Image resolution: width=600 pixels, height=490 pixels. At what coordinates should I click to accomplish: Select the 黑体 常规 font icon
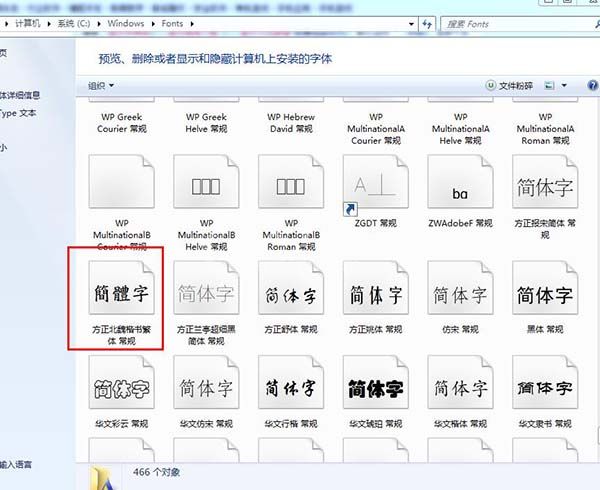coord(545,288)
